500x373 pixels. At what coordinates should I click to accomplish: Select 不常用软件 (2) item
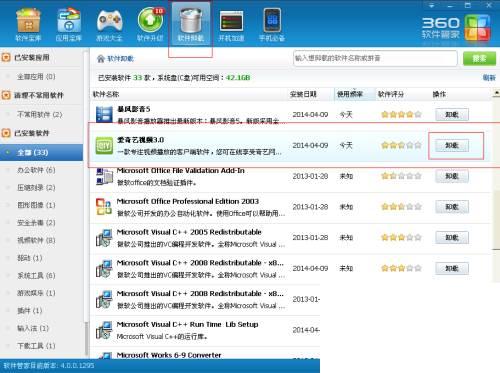[x=40, y=114]
